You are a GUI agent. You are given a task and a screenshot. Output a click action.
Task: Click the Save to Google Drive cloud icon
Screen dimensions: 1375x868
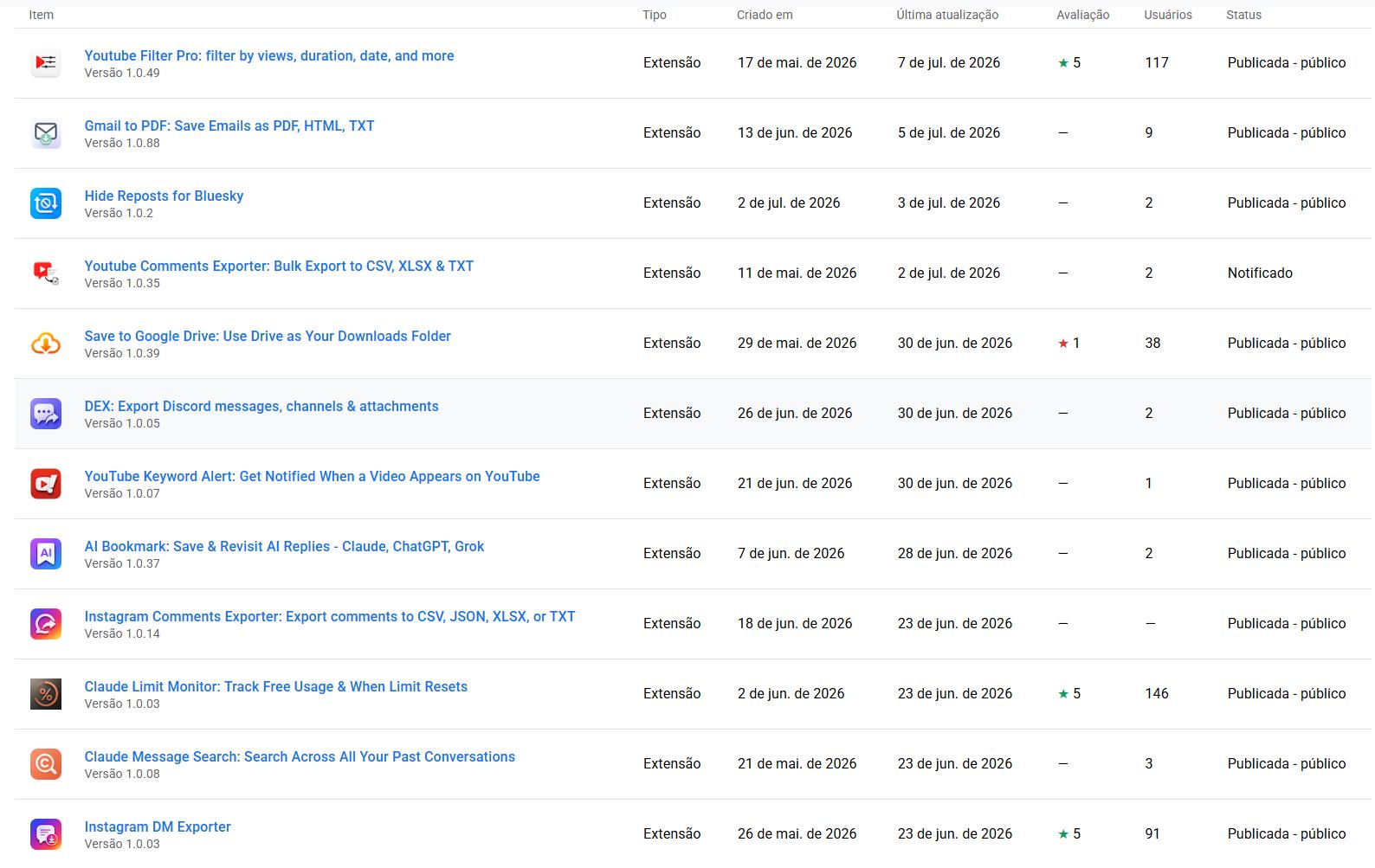pyautogui.click(x=46, y=344)
